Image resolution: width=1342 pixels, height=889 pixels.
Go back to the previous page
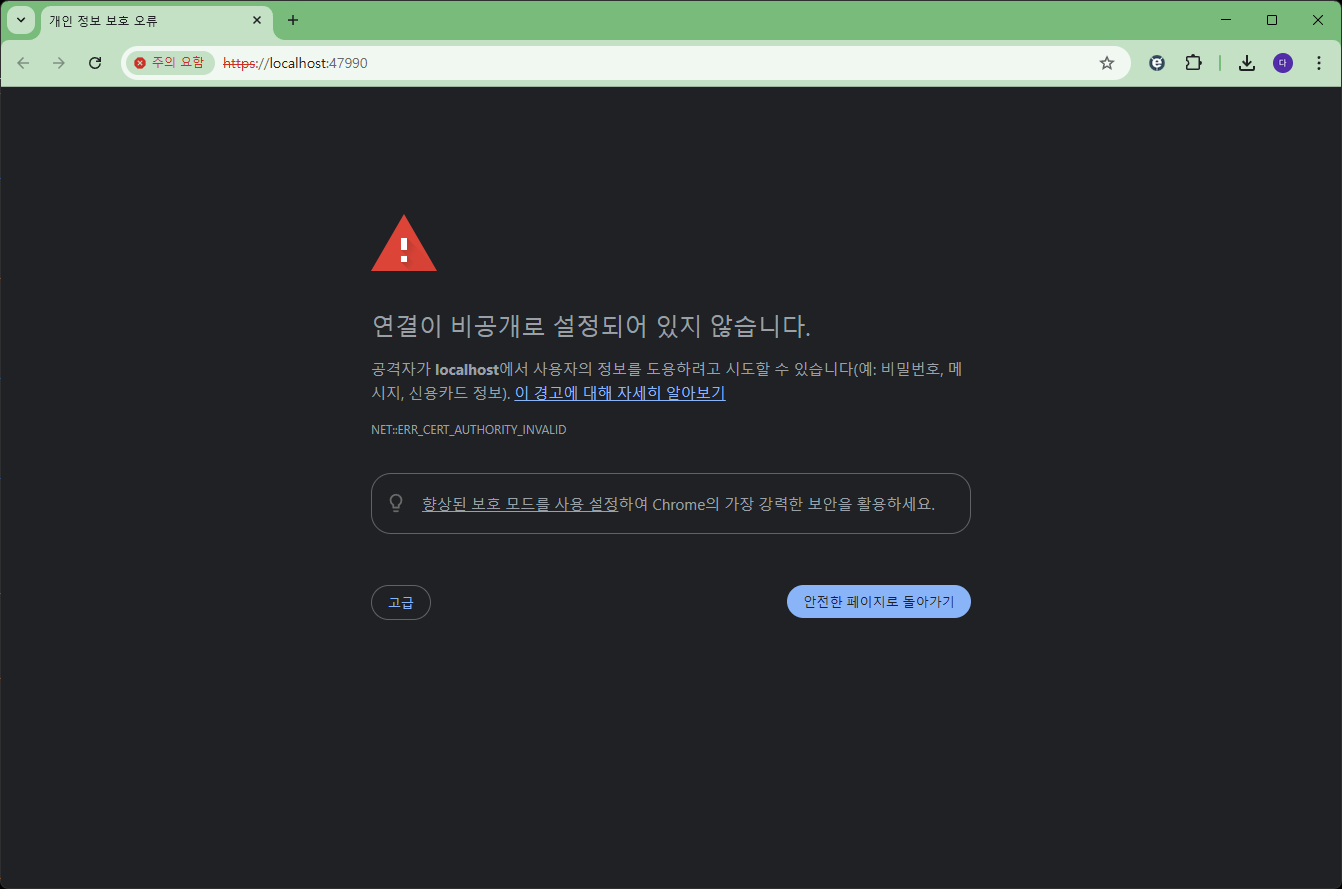(x=23, y=63)
